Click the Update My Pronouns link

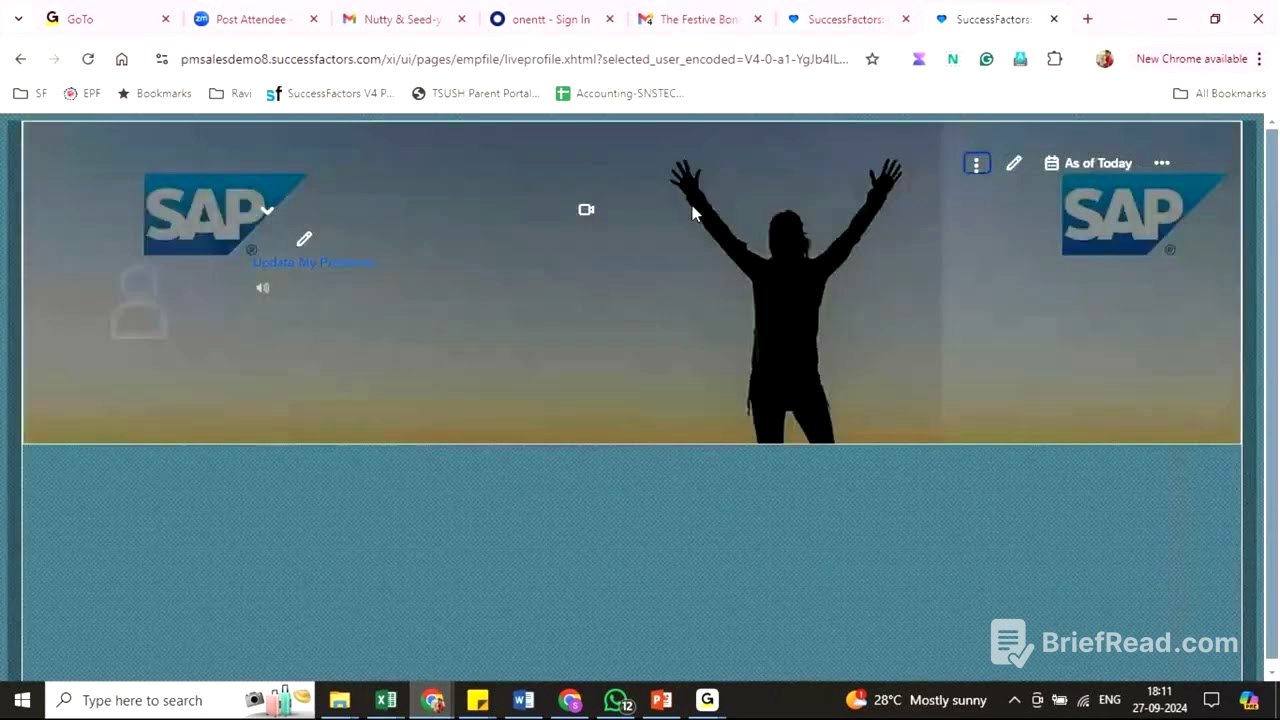pyautogui.click(x=313, y=262)
